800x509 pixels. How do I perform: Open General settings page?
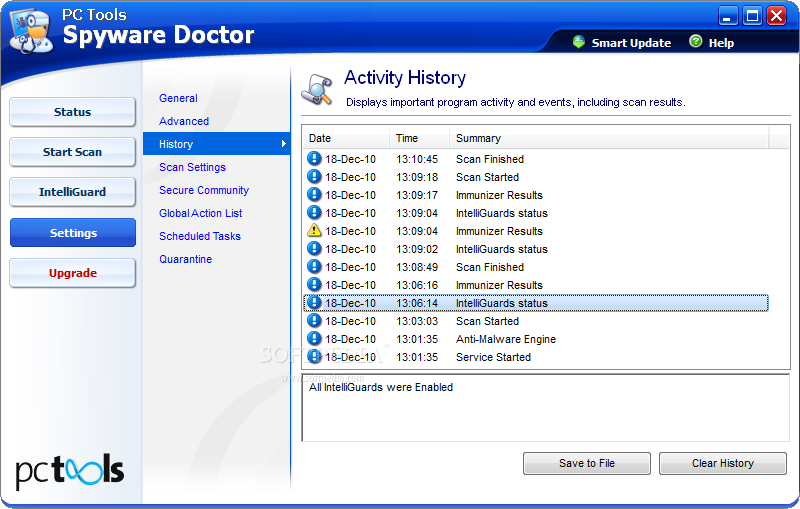point(178,98)
